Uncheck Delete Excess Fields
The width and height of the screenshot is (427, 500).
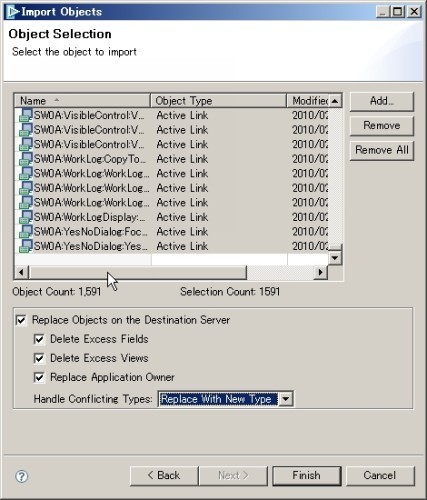pos(39,339)
